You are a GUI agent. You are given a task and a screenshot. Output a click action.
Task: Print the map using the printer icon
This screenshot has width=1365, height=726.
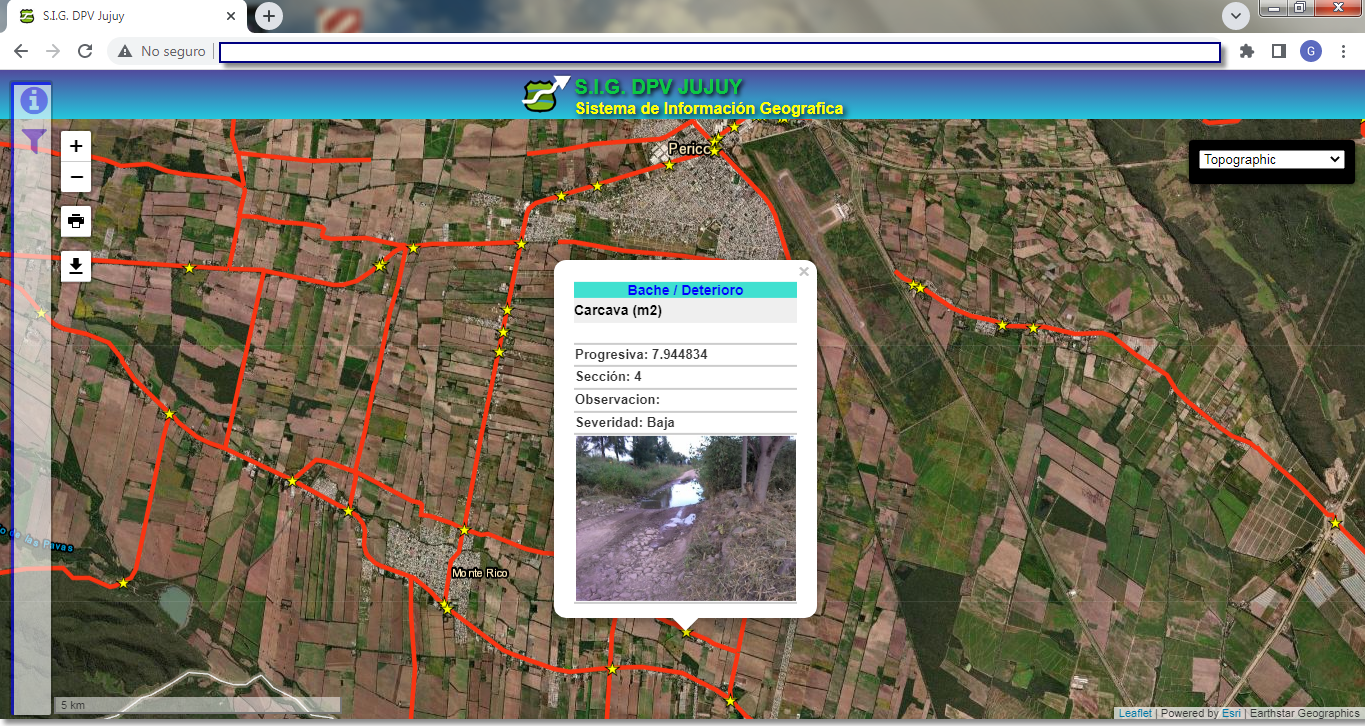point(76,220)
